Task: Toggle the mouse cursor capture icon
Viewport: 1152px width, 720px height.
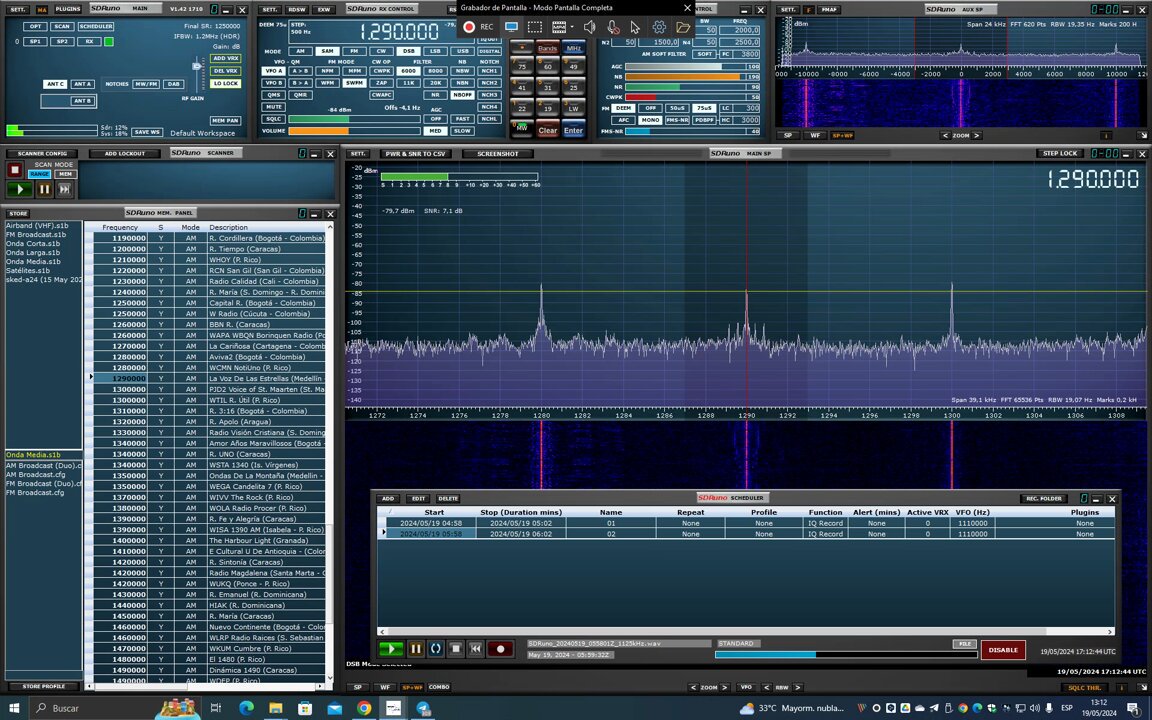Action: [x=635, y=27]
